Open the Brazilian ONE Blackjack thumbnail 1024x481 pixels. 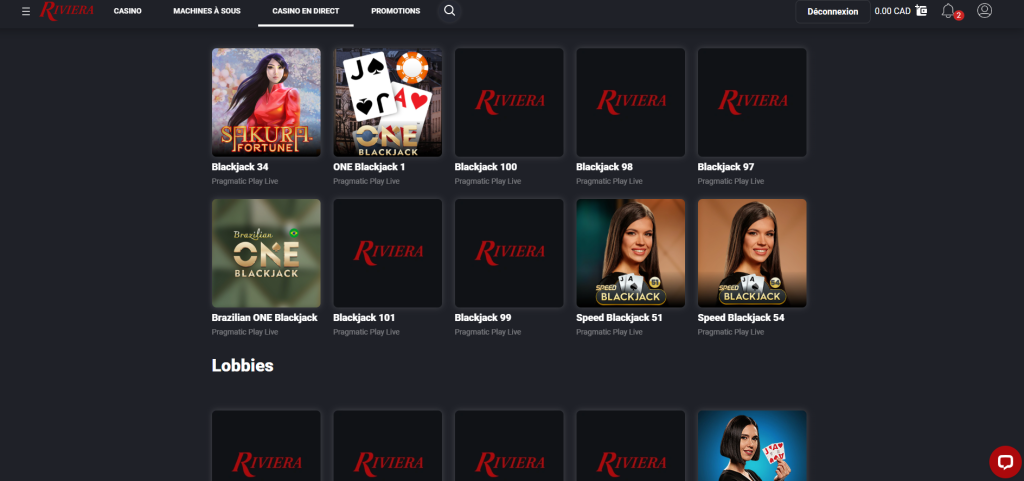[x=266, y=253]
